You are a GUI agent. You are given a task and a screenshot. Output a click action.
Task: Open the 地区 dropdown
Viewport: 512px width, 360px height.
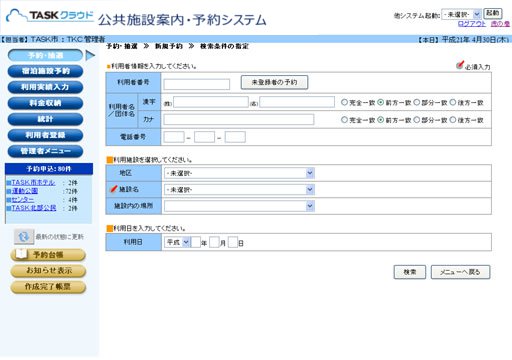click(239, 173)
